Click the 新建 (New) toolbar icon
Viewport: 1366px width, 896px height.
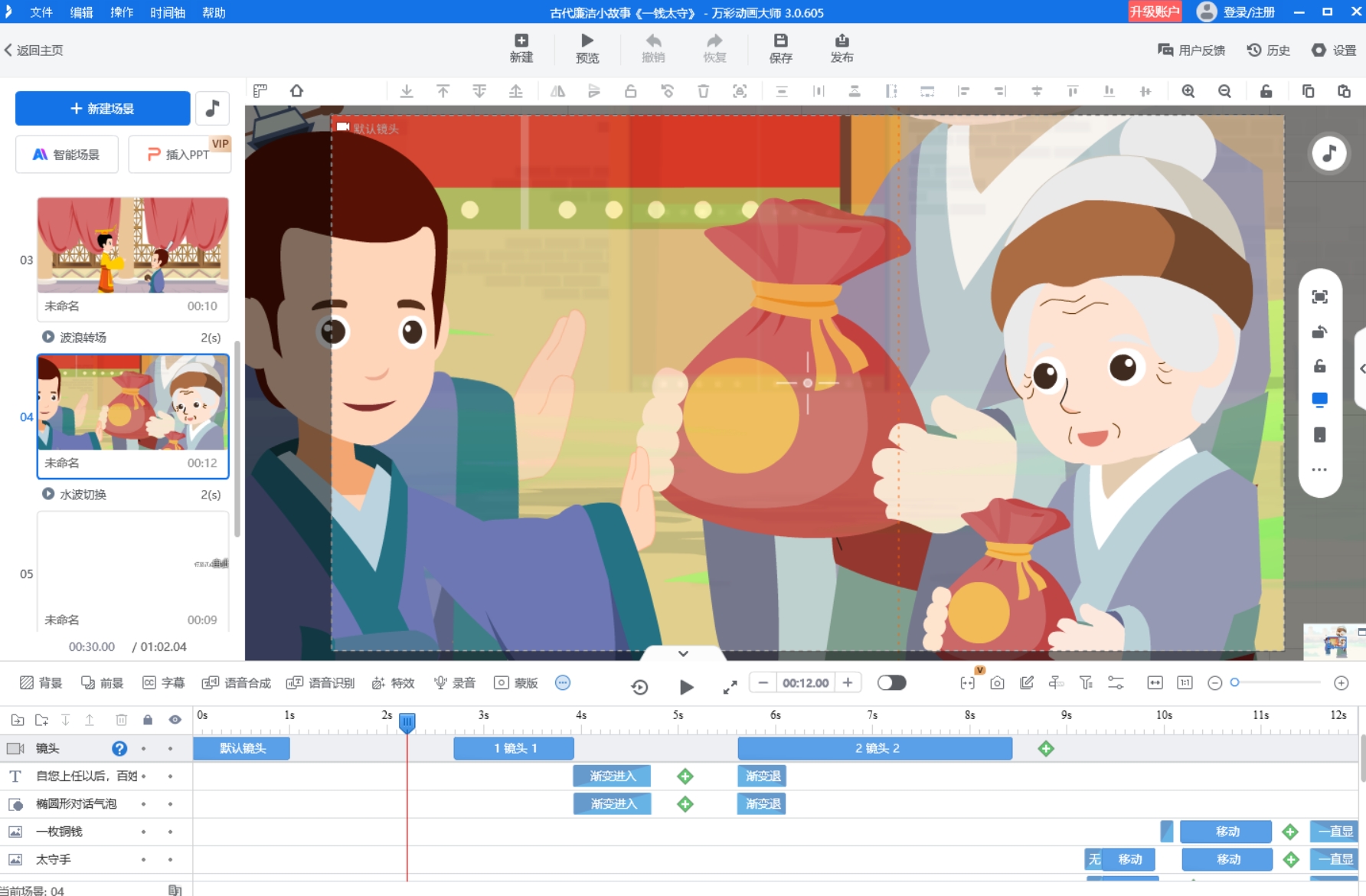pos(521,48)
